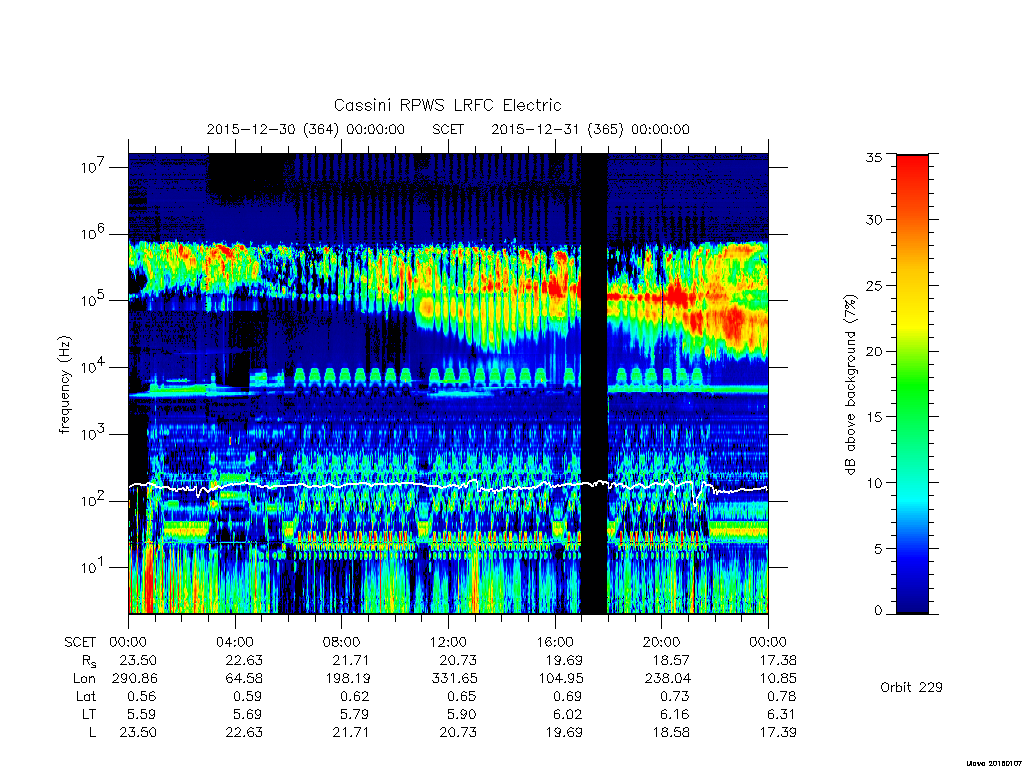
Task: Click the L value 17.39
Action: point(777,733)
